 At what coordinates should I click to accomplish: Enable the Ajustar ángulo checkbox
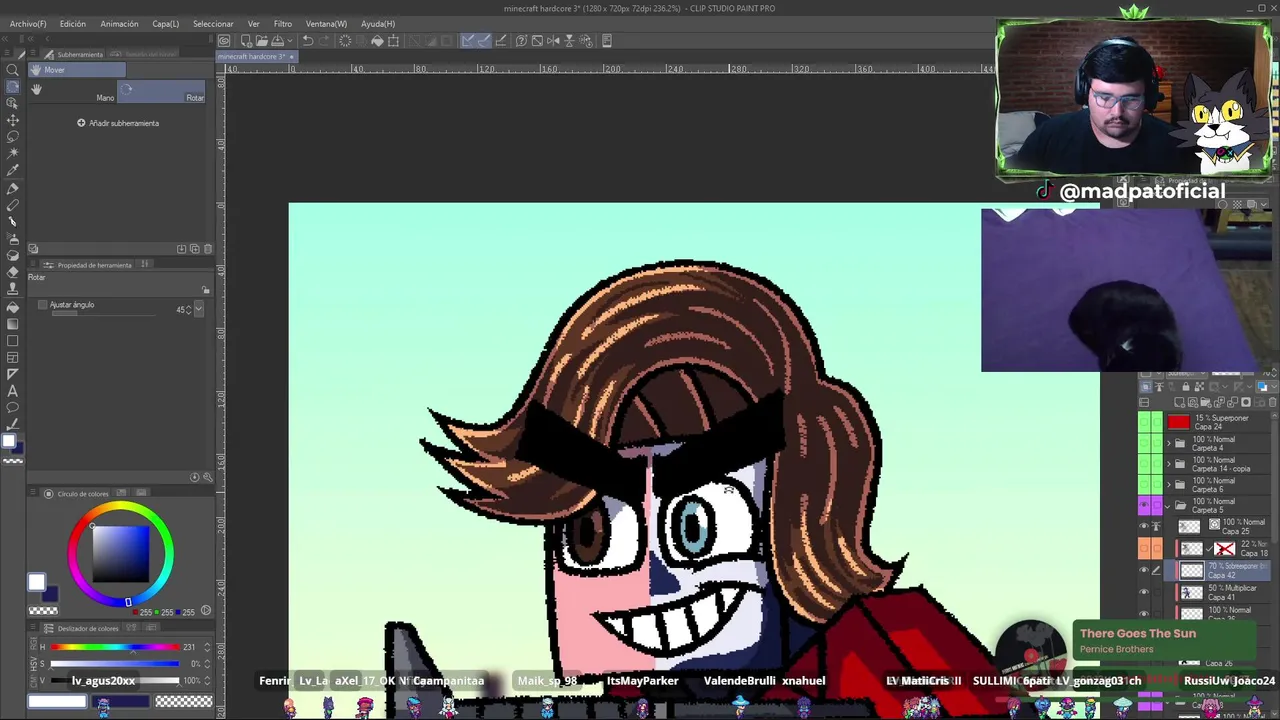coord(42,305)
